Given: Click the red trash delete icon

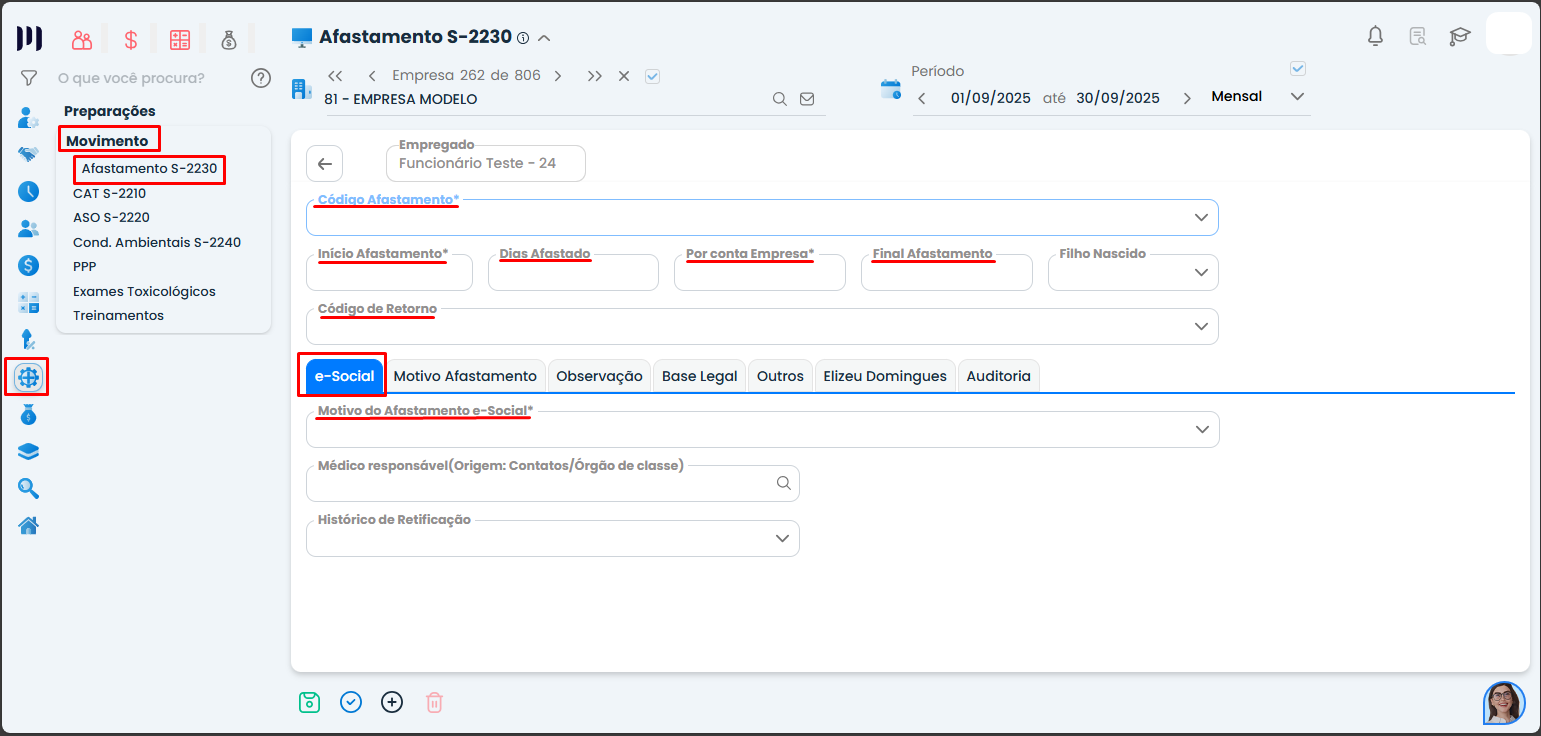Looking at the screenshot, I should [434, 702].
